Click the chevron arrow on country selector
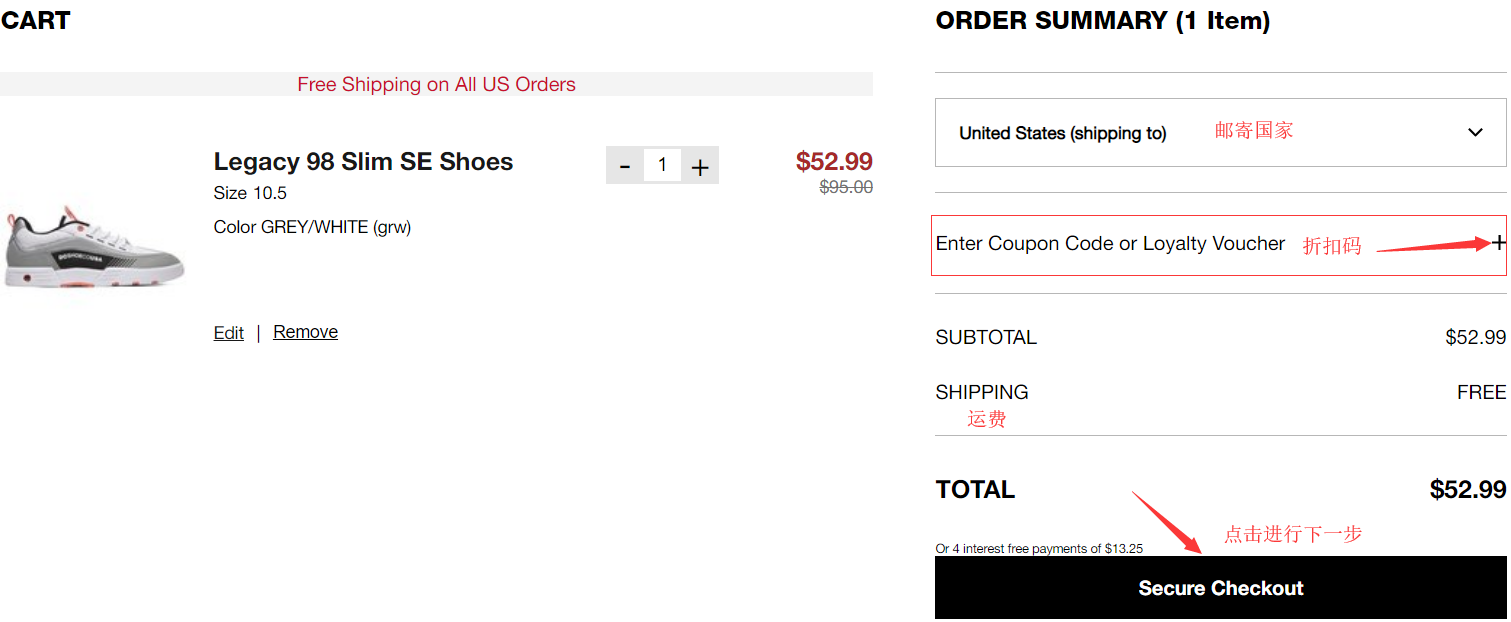 (1475, 133)
